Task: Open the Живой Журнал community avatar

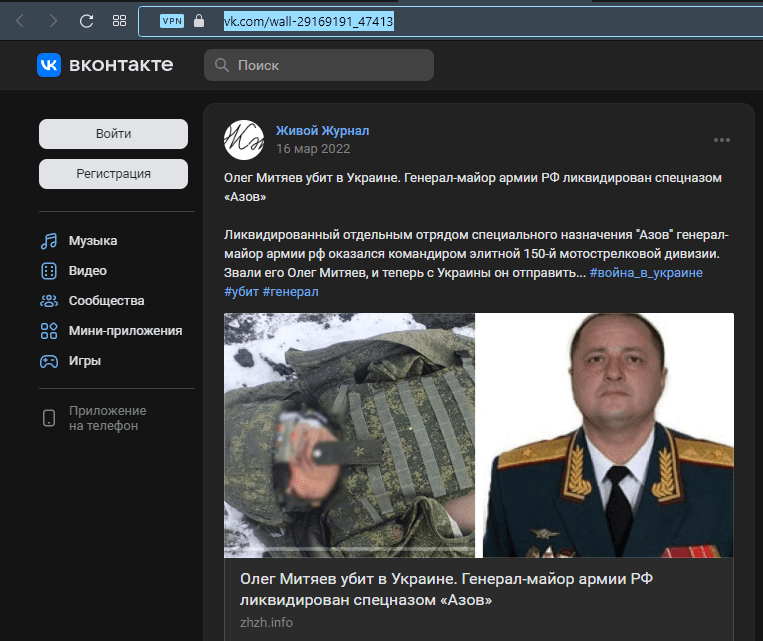Action: 244,140
